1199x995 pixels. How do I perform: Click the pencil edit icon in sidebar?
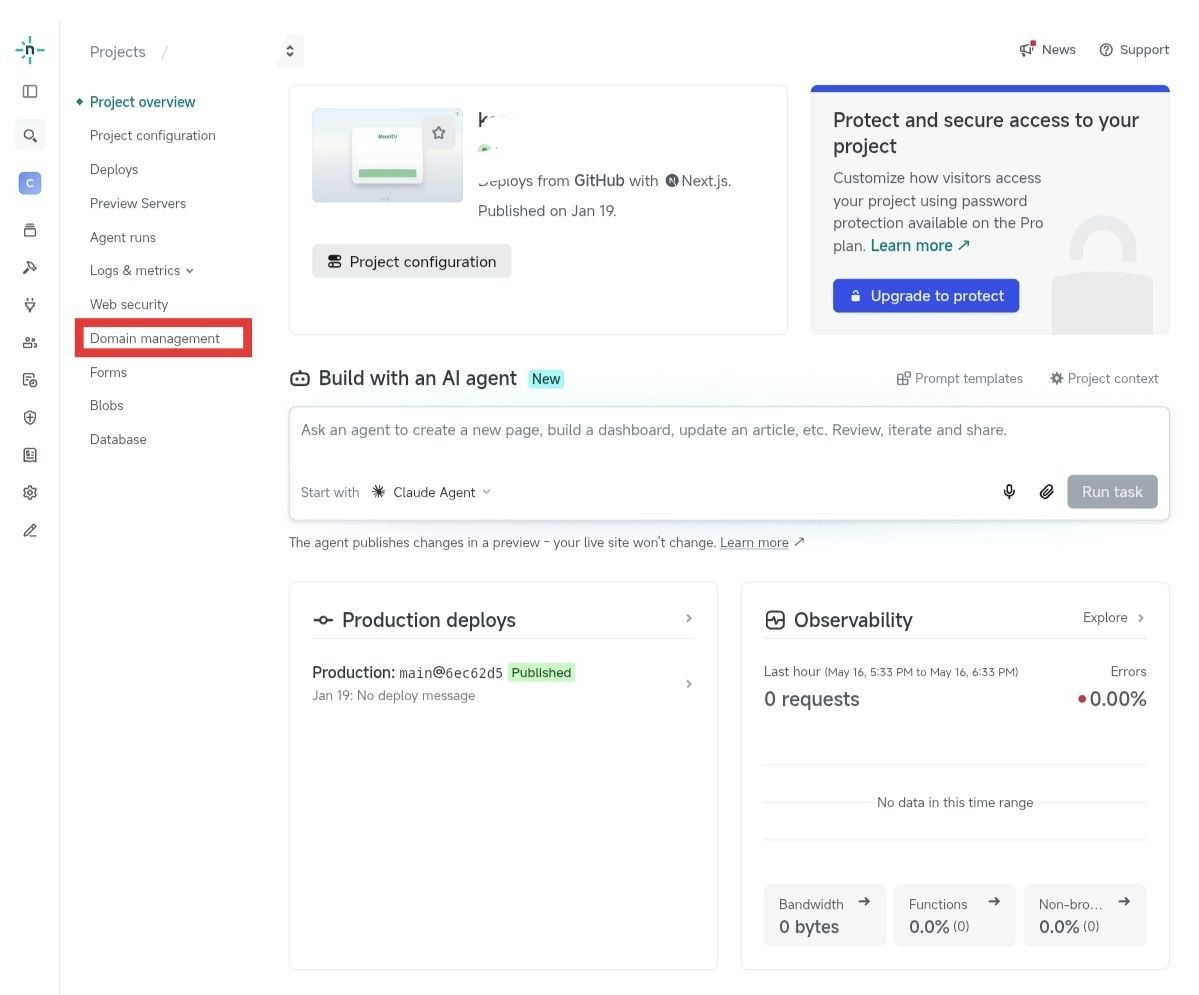point(30,530)
